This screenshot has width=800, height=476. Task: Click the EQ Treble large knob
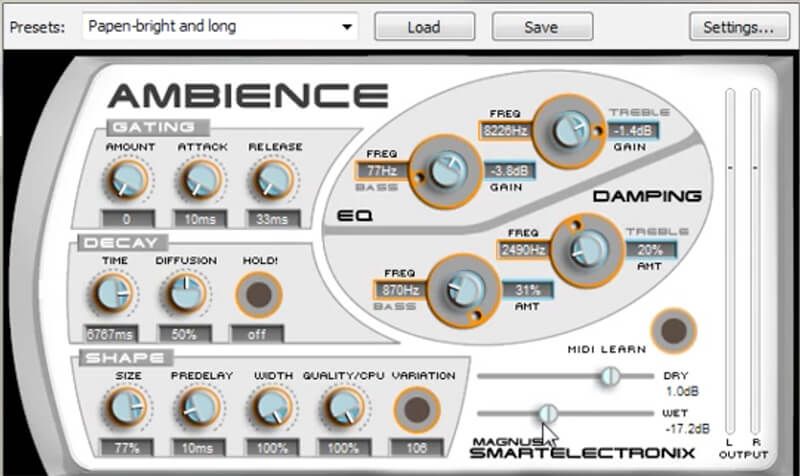(x=569, y=131)
